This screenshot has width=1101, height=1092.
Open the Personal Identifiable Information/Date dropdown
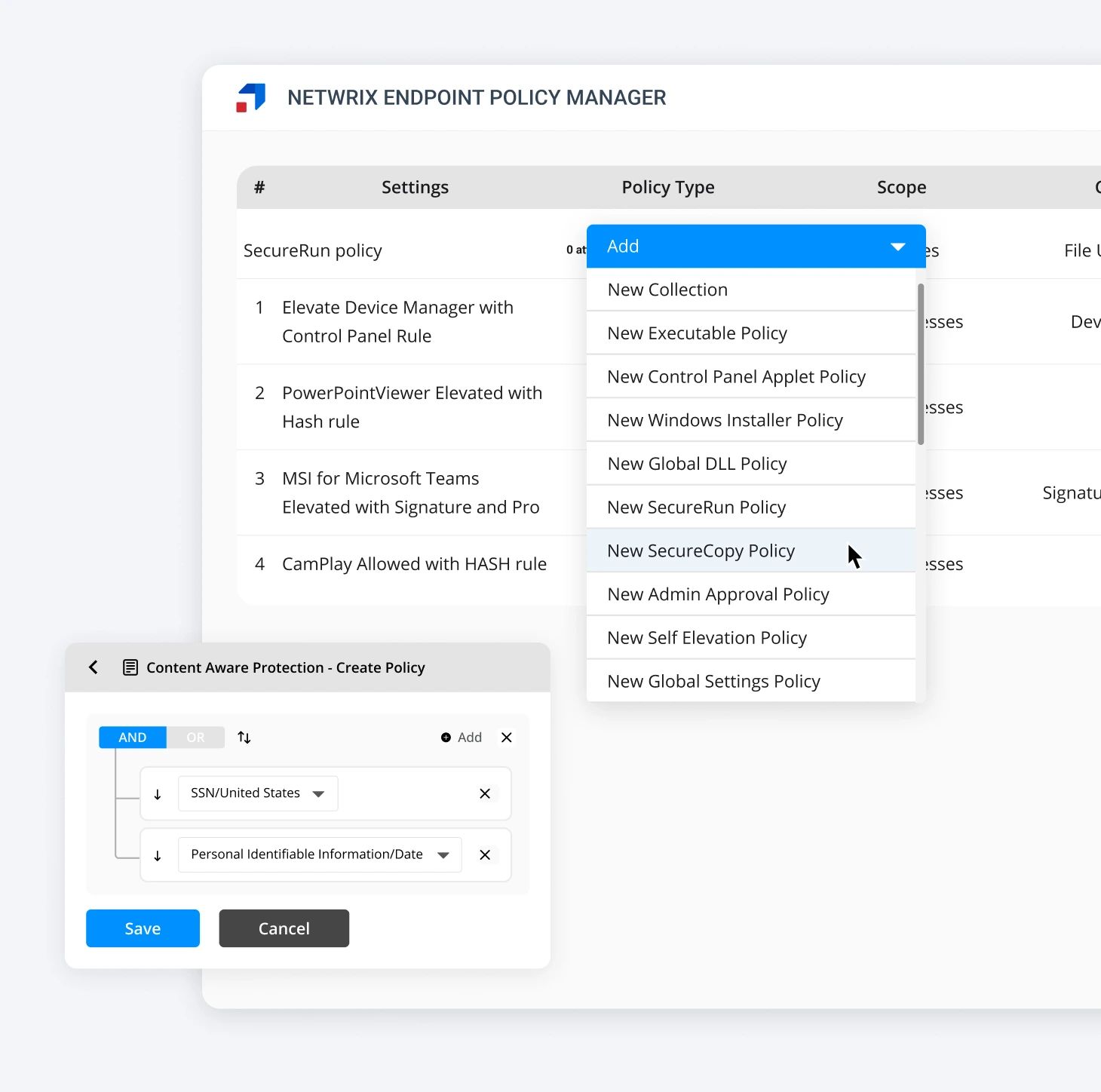click(x=320, y=854)
